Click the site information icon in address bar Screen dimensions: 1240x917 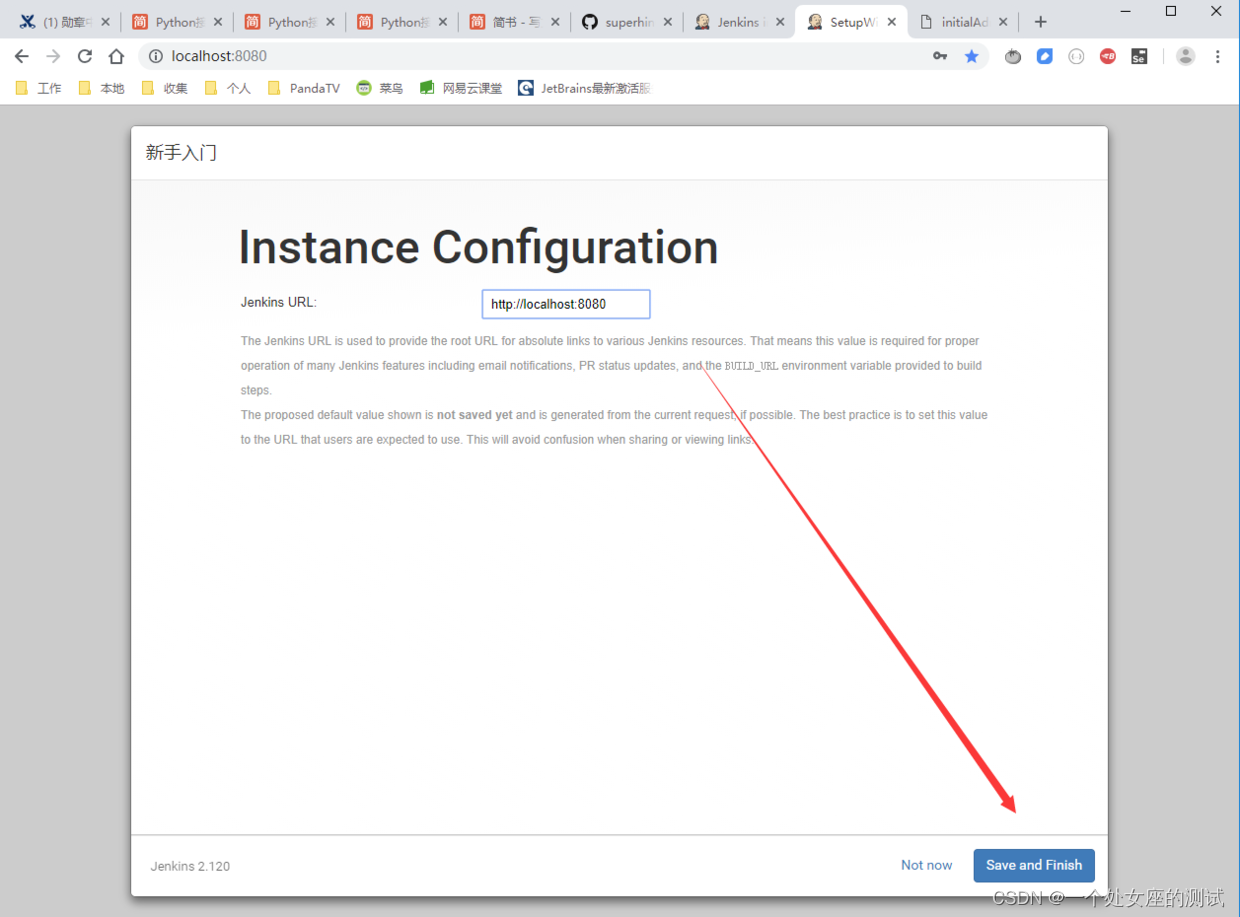(155, 56)
